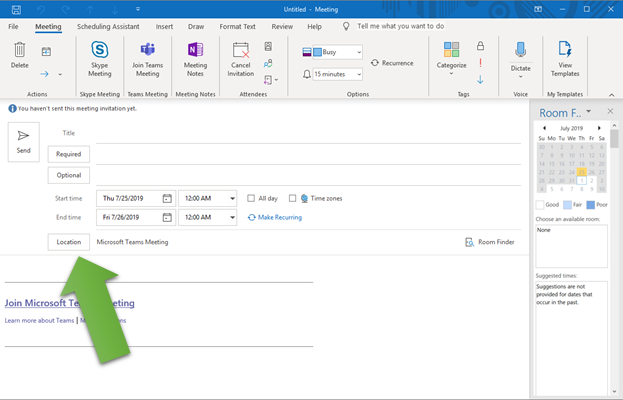This screenshot has height=400, width=623.
Task: Click the Tell me lightbulb icon
Action: pos(346,27)
